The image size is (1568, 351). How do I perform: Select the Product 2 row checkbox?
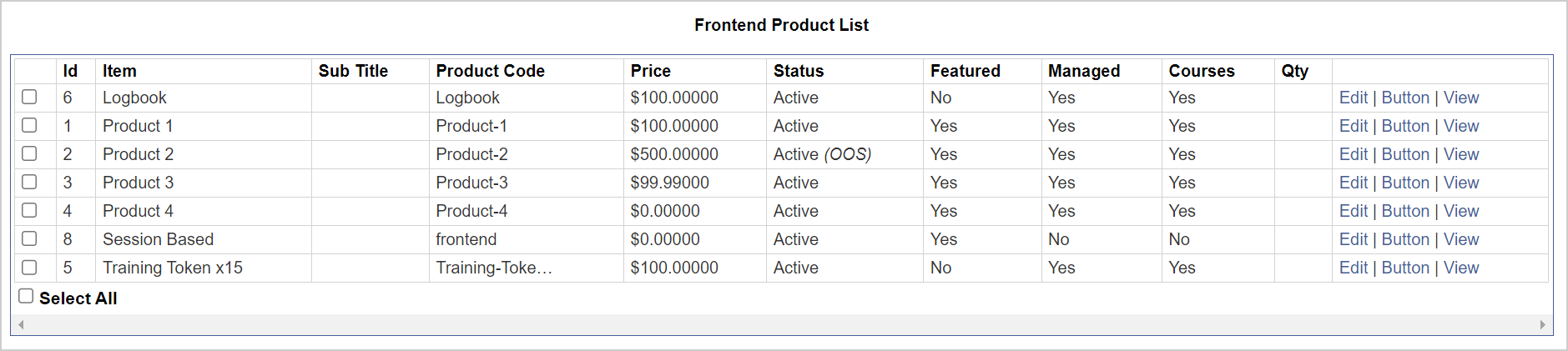[29, 153]
